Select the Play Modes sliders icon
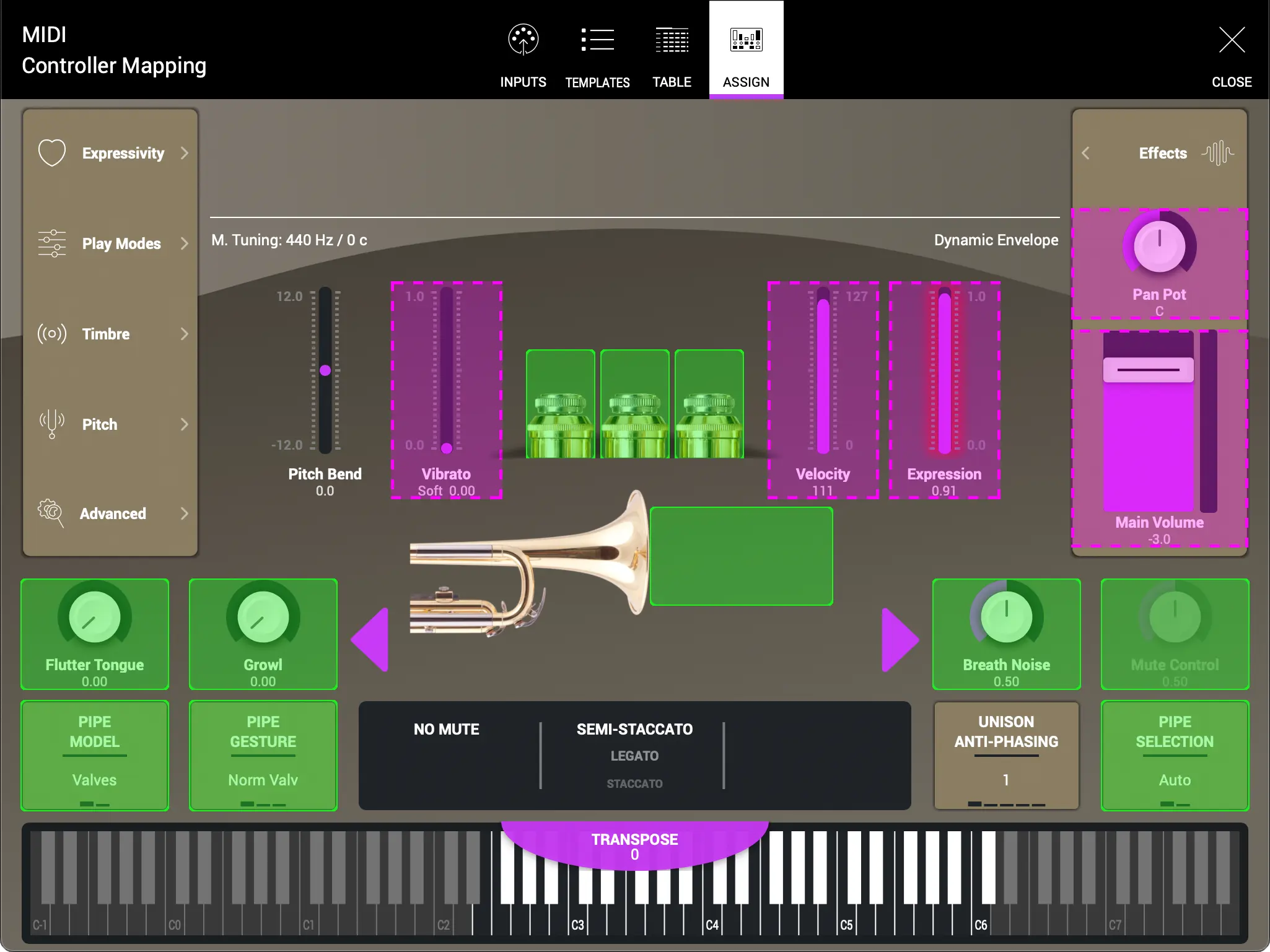1270x952 pixels. (x=52, y=243)
